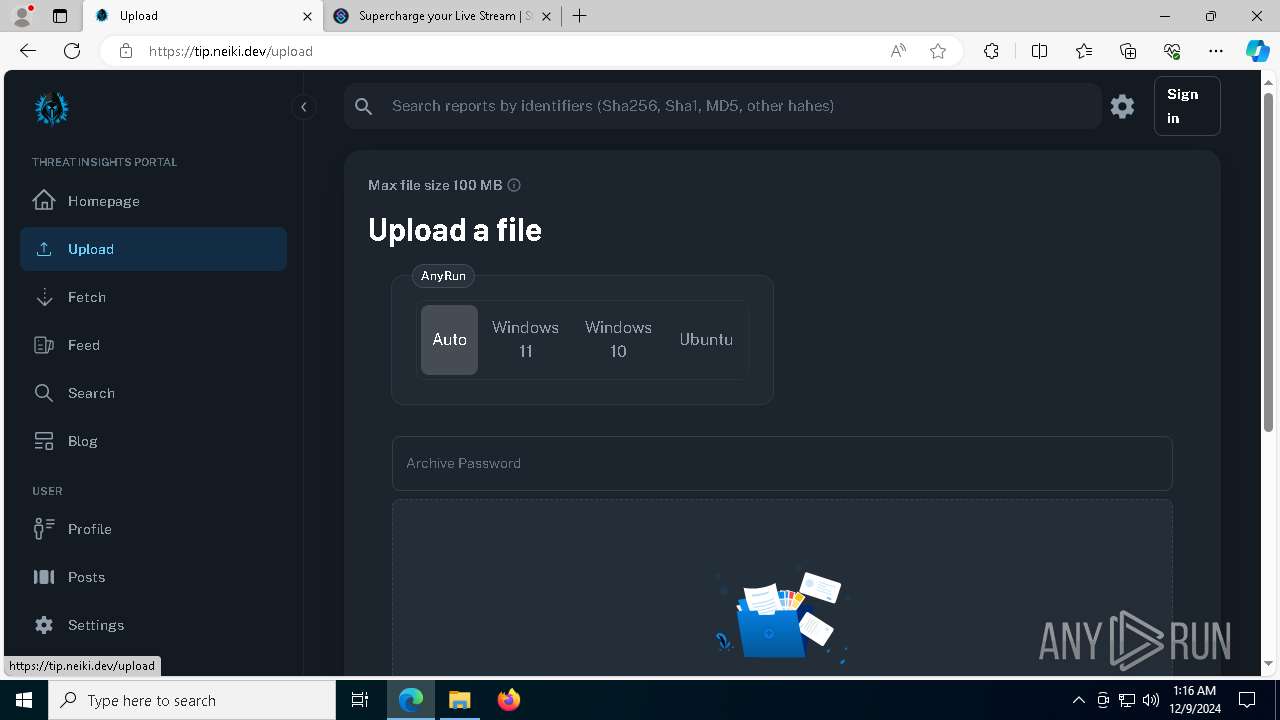Select the Upload sidebar item
Image resolution: width=1280 pixels, height=720 pixels.
[153, 249]
